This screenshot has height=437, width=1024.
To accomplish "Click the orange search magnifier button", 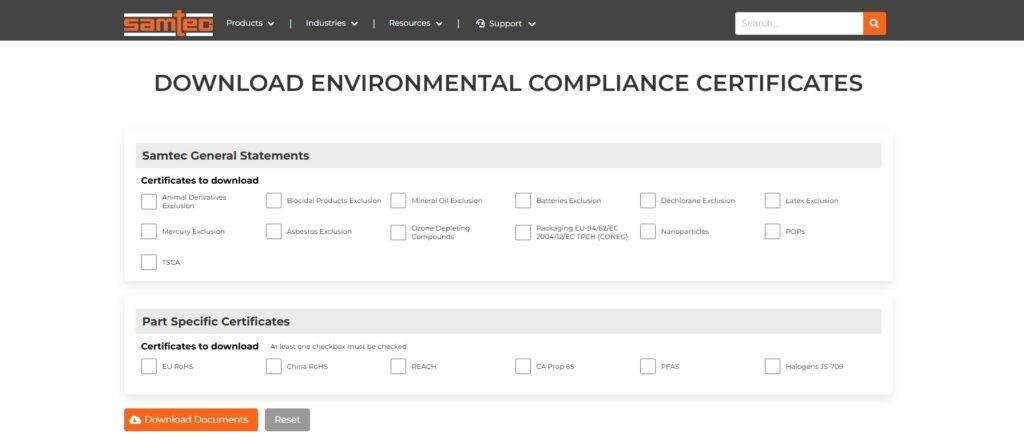I will (x=874, y=23).
